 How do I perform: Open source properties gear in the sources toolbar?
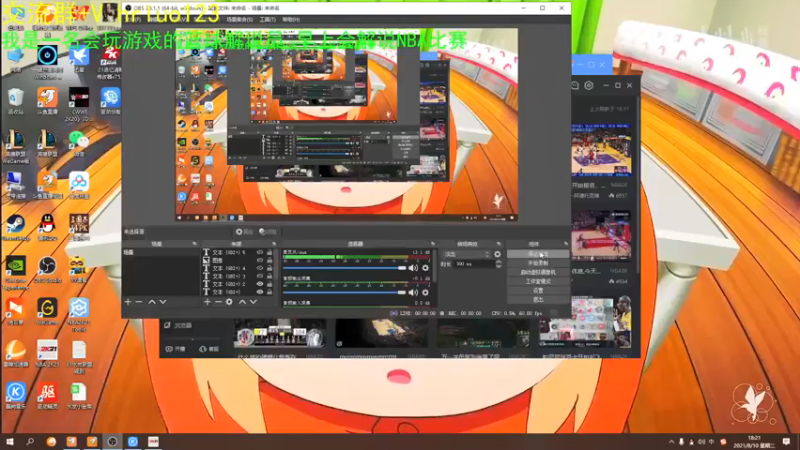point(229,302)
